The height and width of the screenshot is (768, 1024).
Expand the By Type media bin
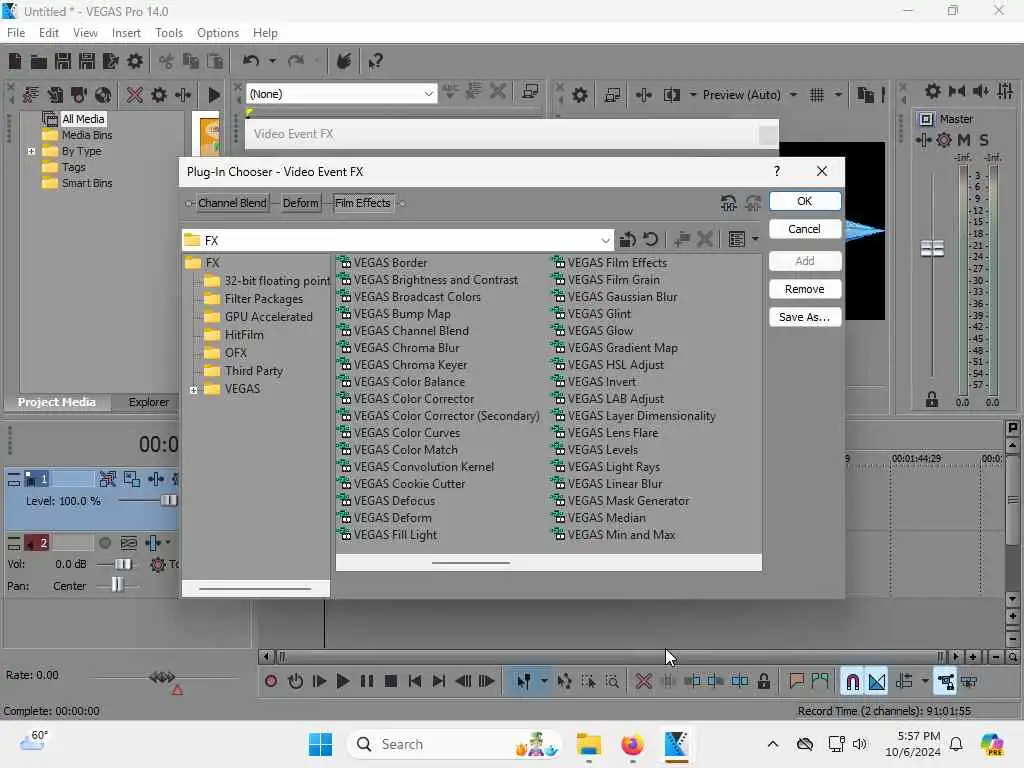tap(31, 151)
